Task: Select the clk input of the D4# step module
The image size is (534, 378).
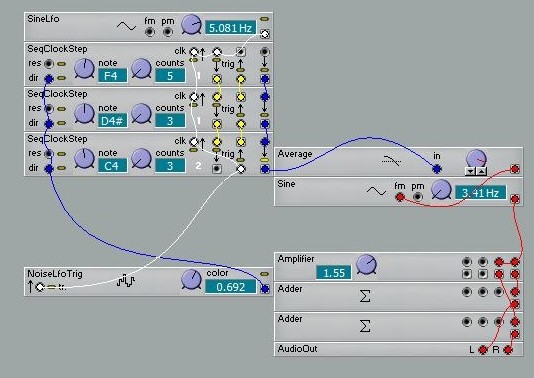Action: (194, 97)
